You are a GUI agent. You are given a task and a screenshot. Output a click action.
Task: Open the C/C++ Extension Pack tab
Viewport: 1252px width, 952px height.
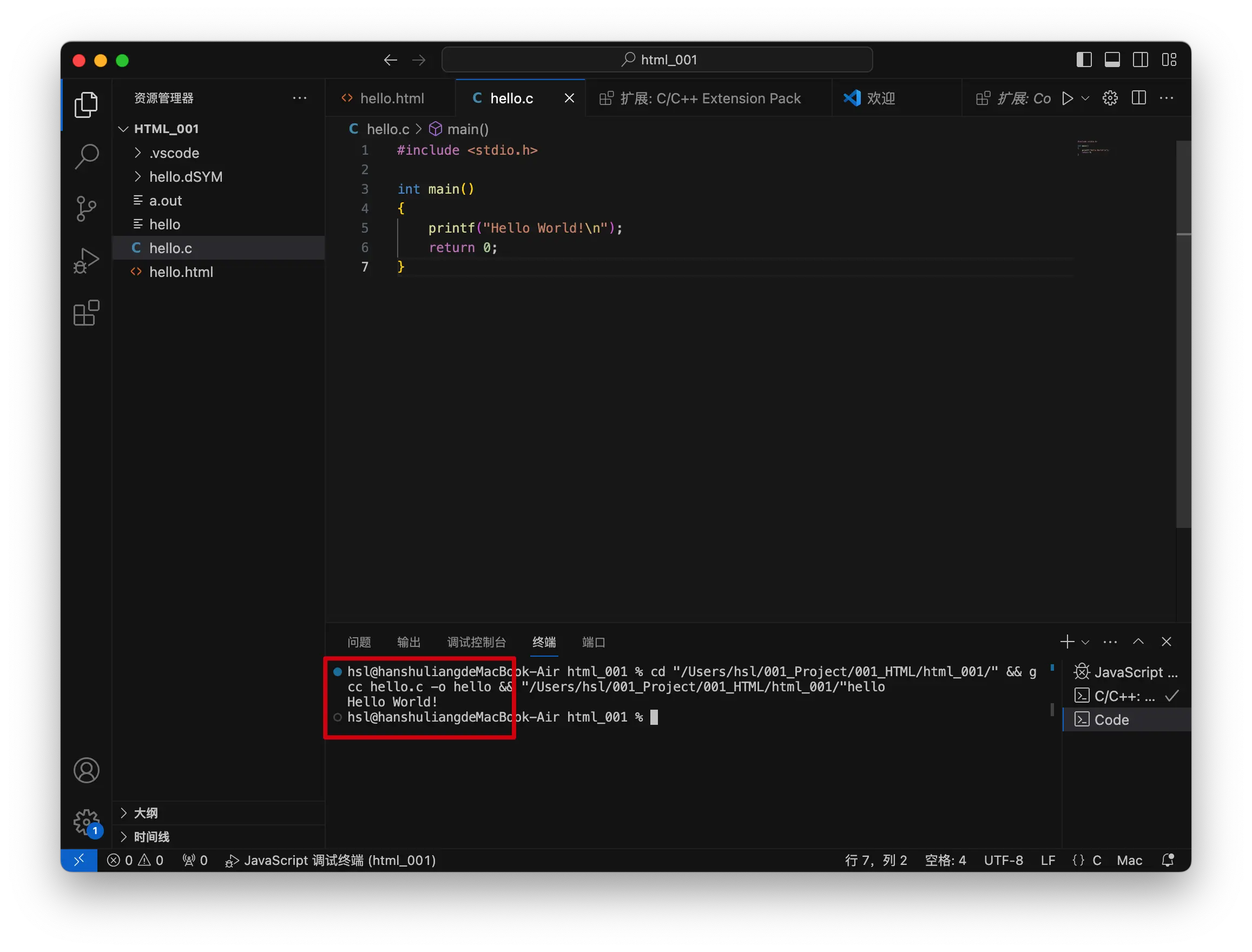click(708, 98)
